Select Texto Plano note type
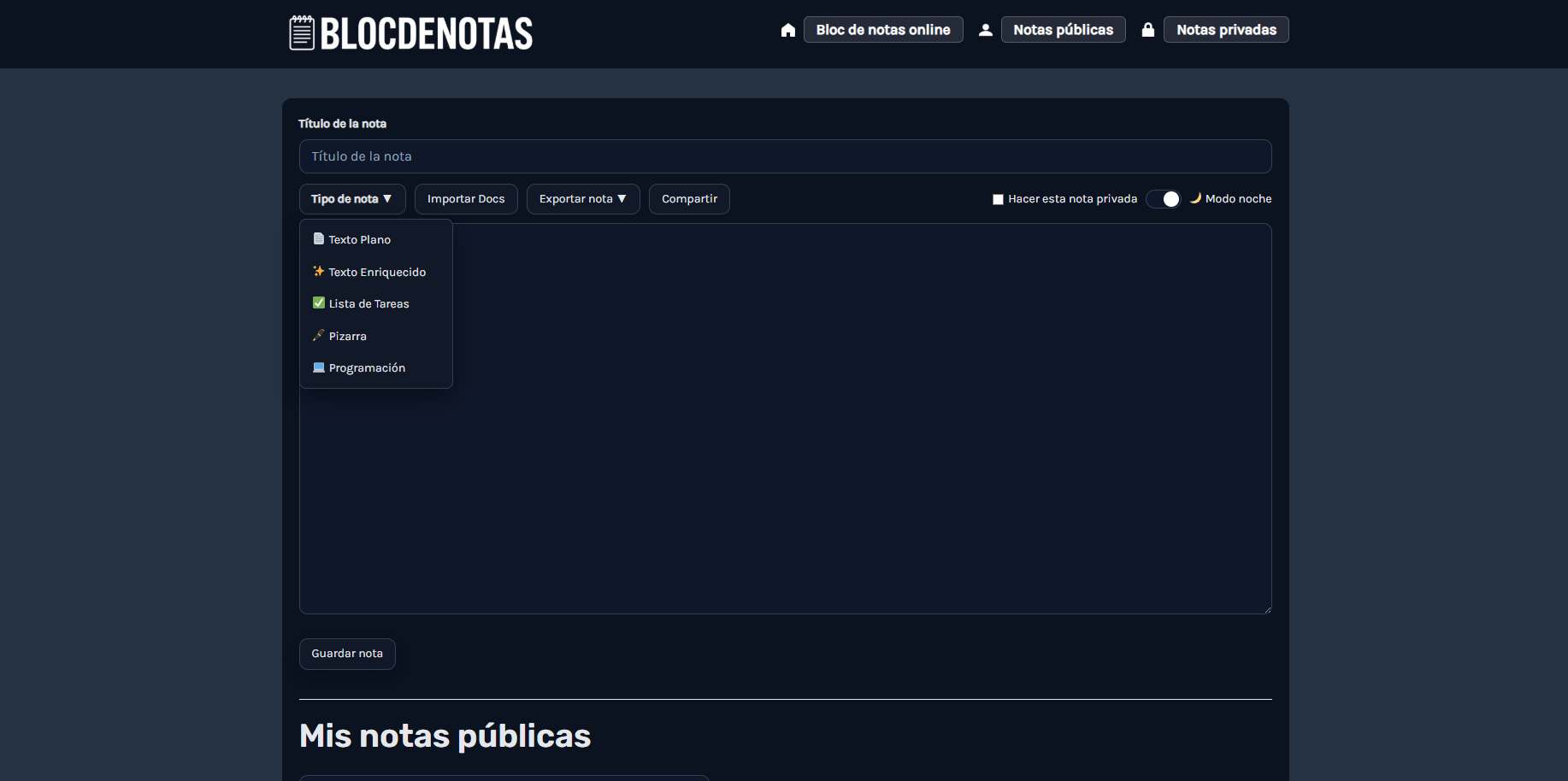1568x781 pixels. tap(376, 239)
